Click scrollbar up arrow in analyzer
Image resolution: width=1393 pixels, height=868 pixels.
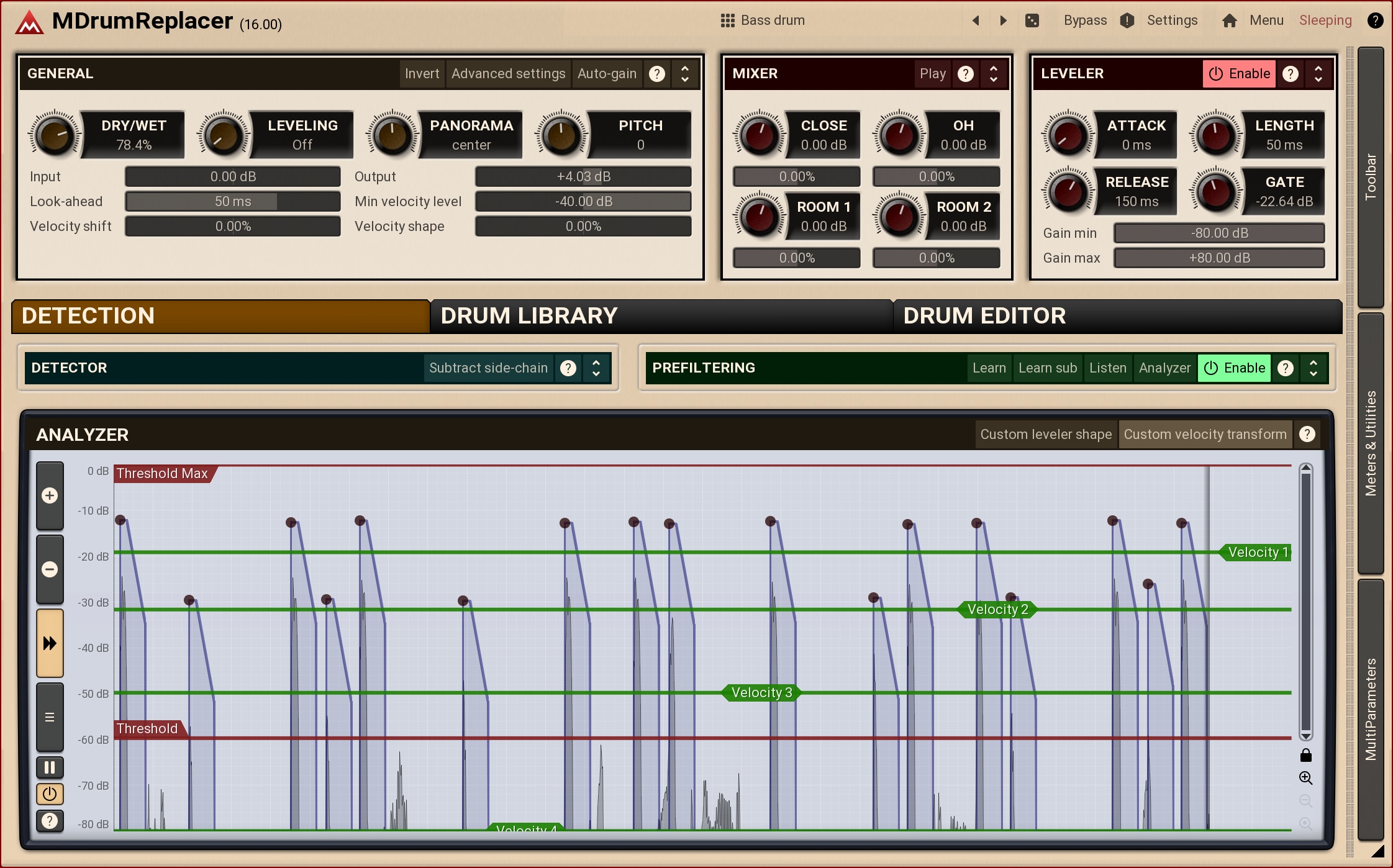pyautogui.click(x=1305, y=469)
